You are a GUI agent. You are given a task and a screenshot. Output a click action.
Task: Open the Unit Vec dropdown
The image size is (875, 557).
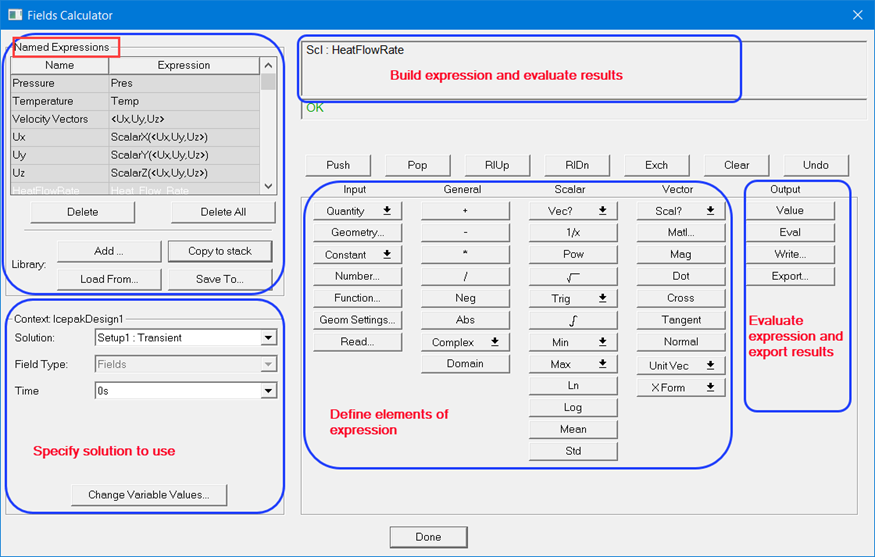[680, 365]
